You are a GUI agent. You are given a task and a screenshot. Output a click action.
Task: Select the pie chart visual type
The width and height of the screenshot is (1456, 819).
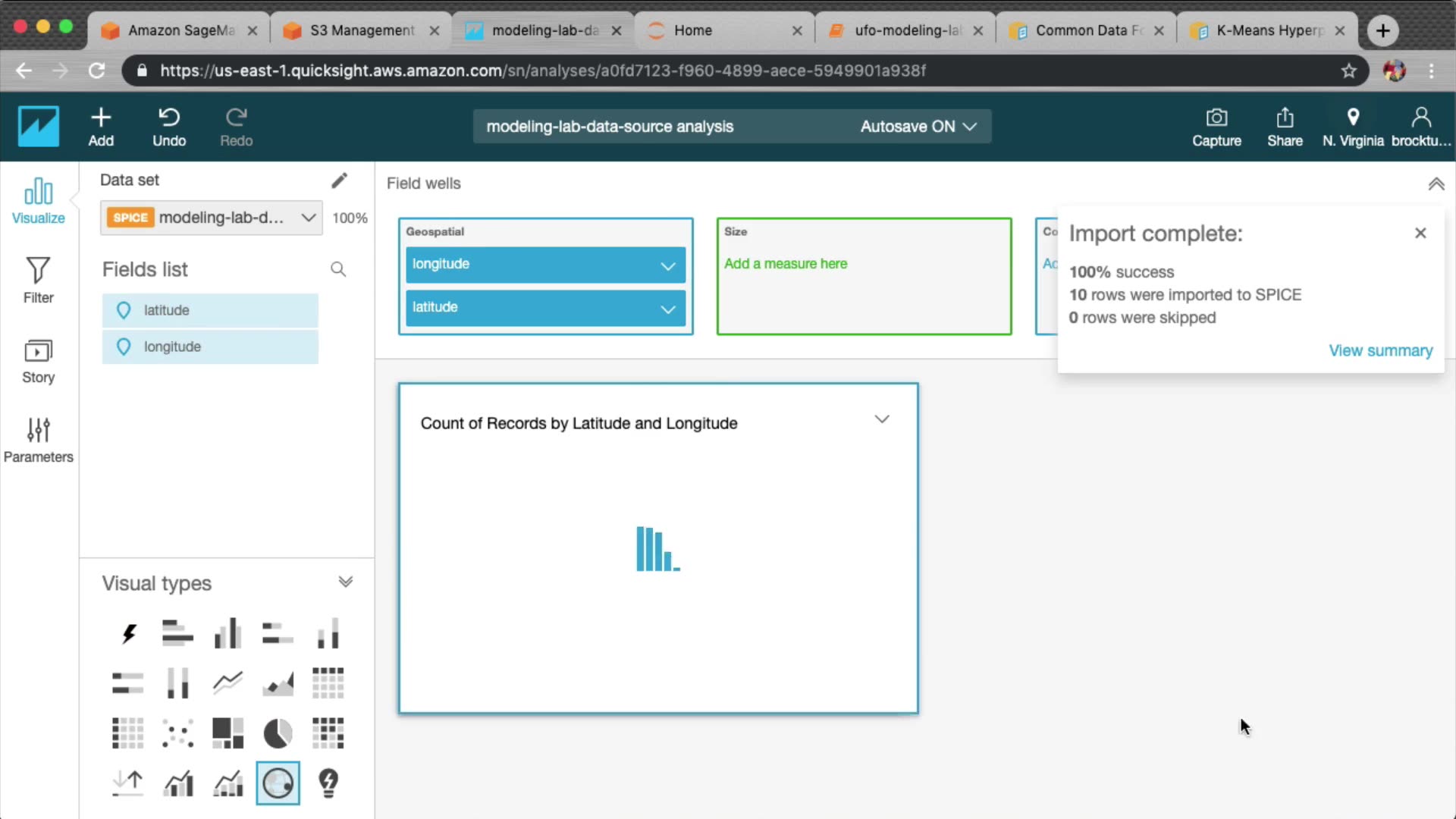278,733
